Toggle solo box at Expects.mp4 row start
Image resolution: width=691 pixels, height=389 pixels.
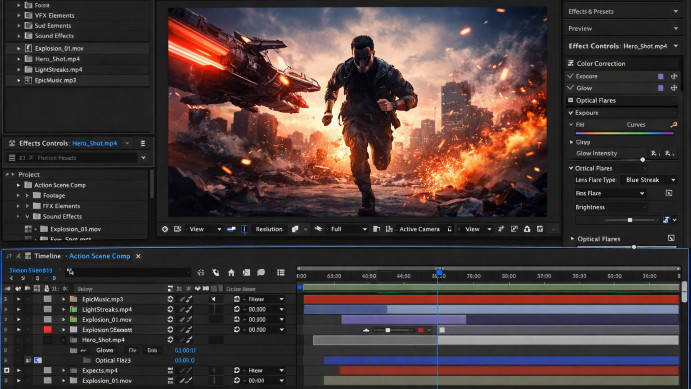pos(7,370)
